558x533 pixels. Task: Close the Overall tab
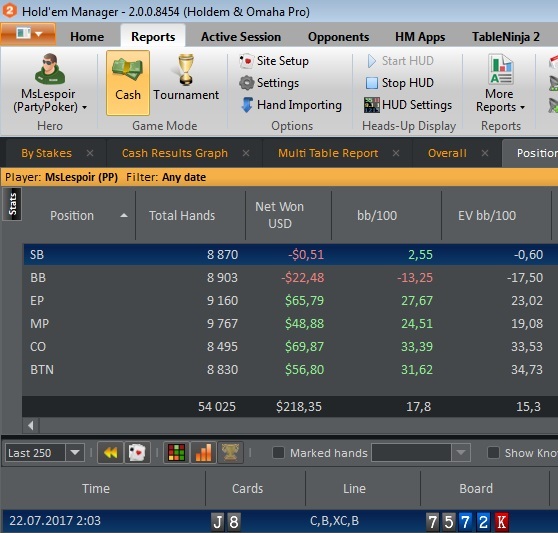point(485,153)
